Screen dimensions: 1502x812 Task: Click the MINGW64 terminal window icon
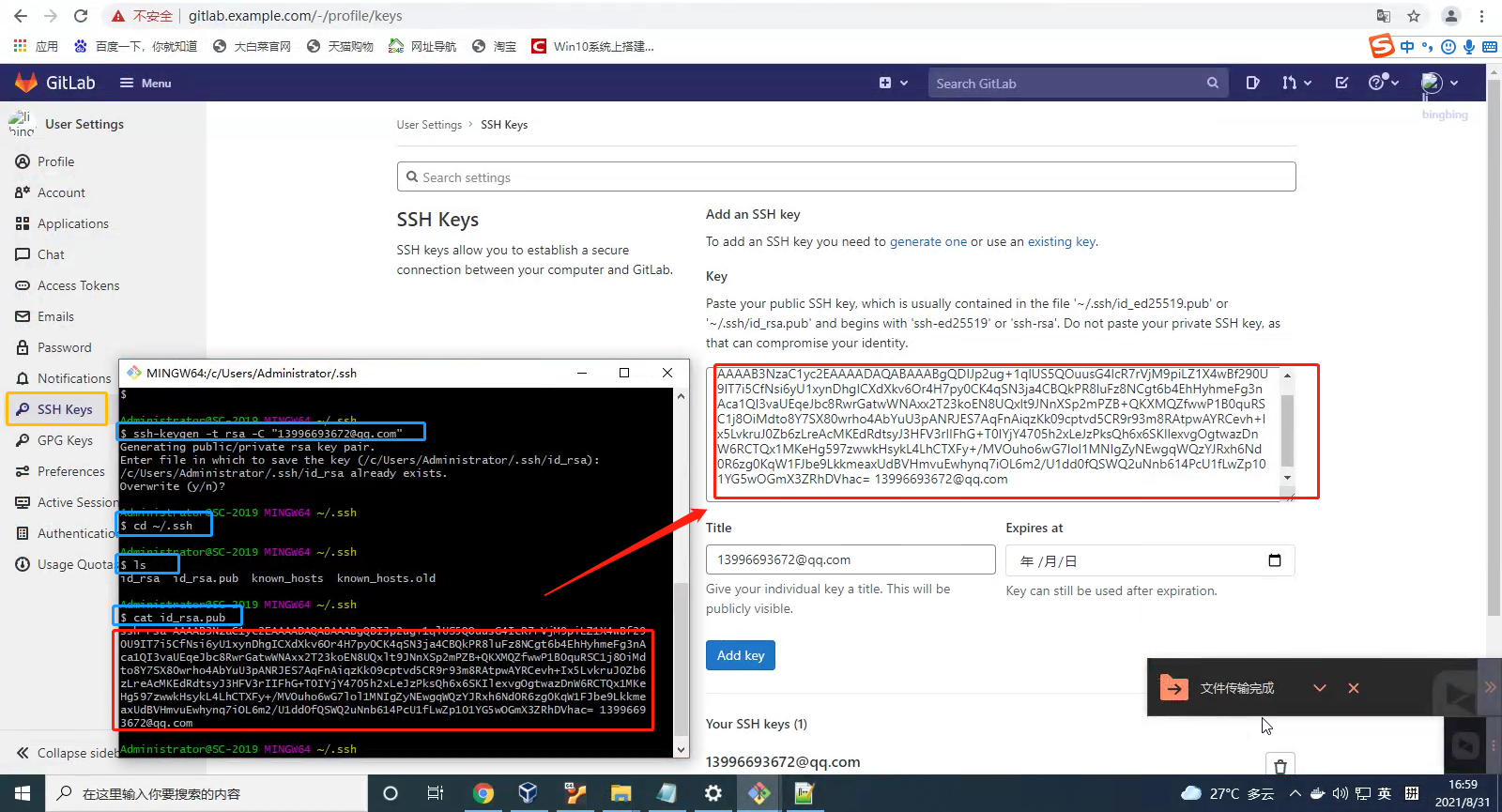[x=134, y=373]
